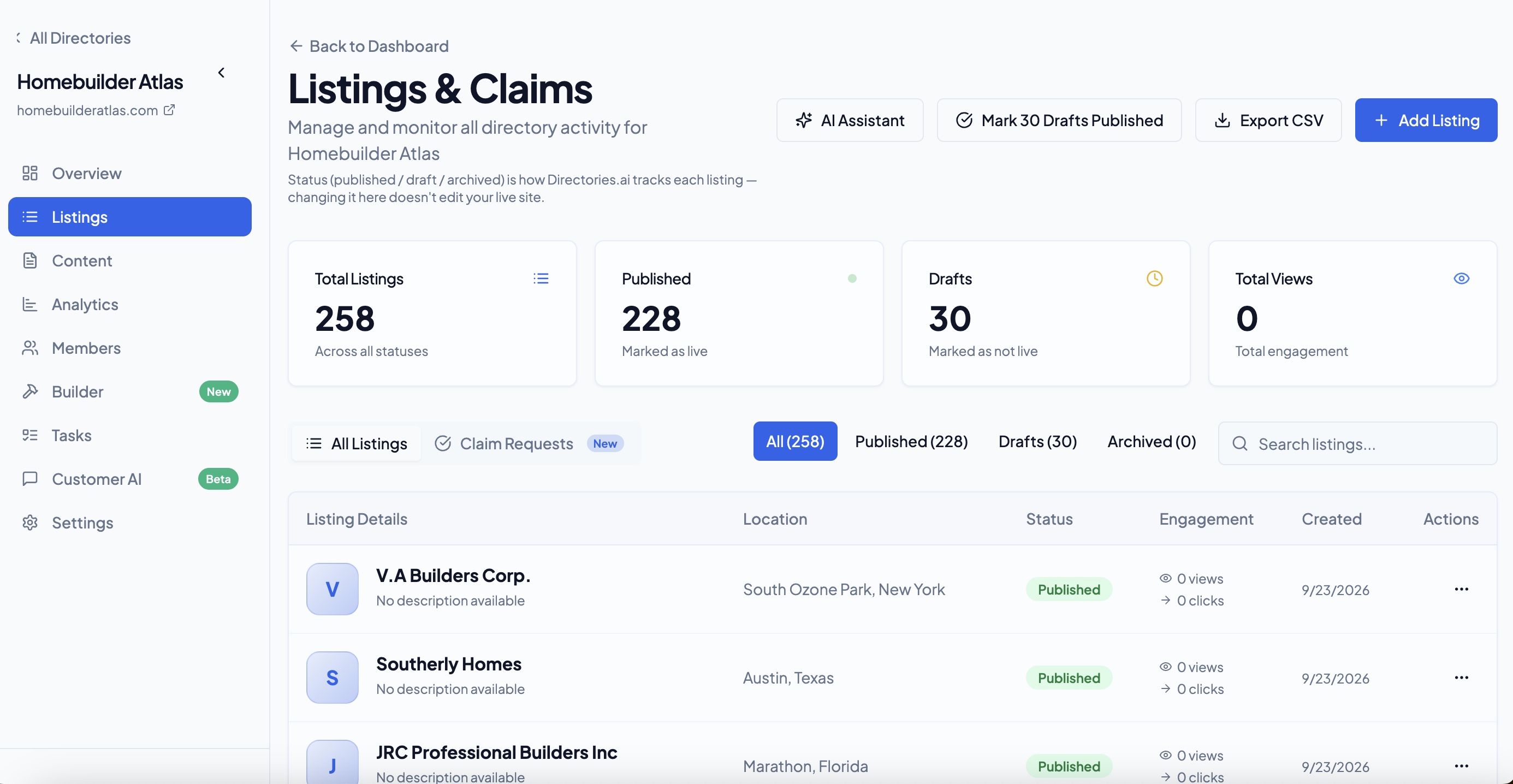Click the Beta badge next to Customer AI
Screen dimensions: 1513x784
point(218,479)
